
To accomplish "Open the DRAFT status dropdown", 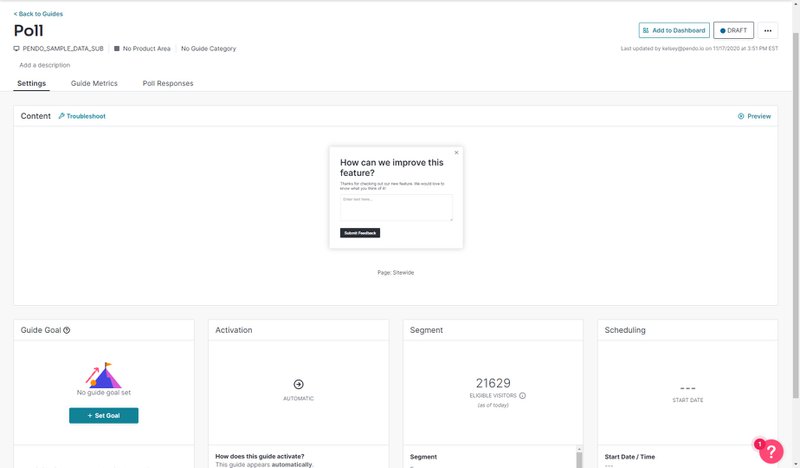I will (733, 31).
